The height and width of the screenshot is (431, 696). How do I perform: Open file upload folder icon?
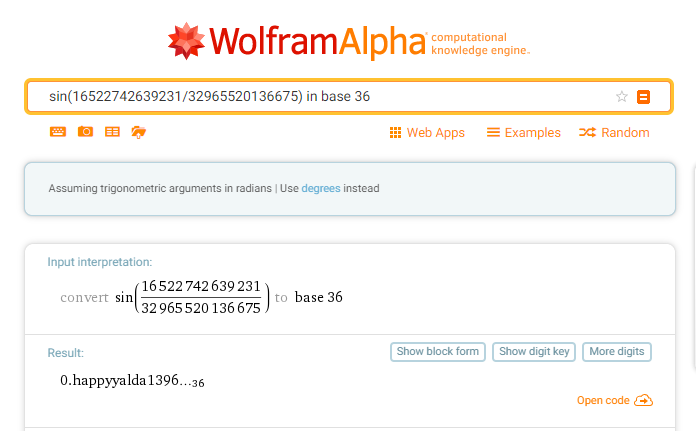coord(138,132)
